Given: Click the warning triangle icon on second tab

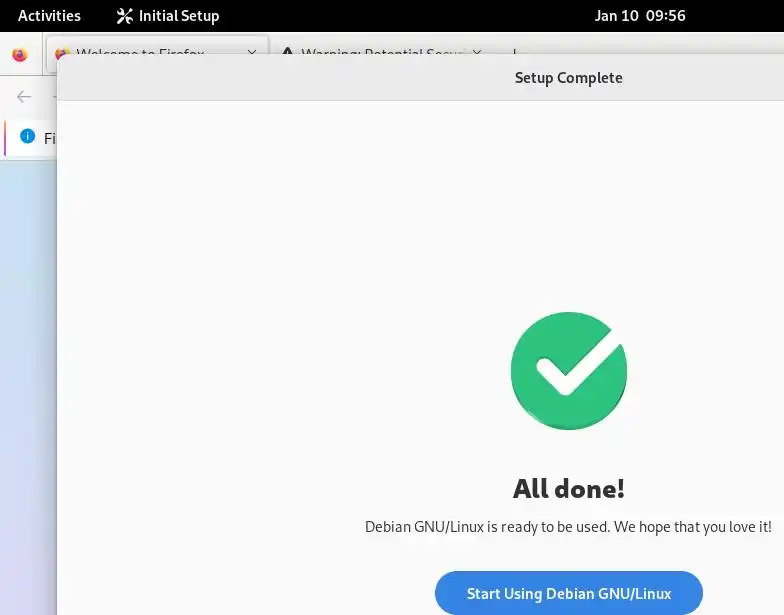Looking at the screenshot, I should (288, 51).
